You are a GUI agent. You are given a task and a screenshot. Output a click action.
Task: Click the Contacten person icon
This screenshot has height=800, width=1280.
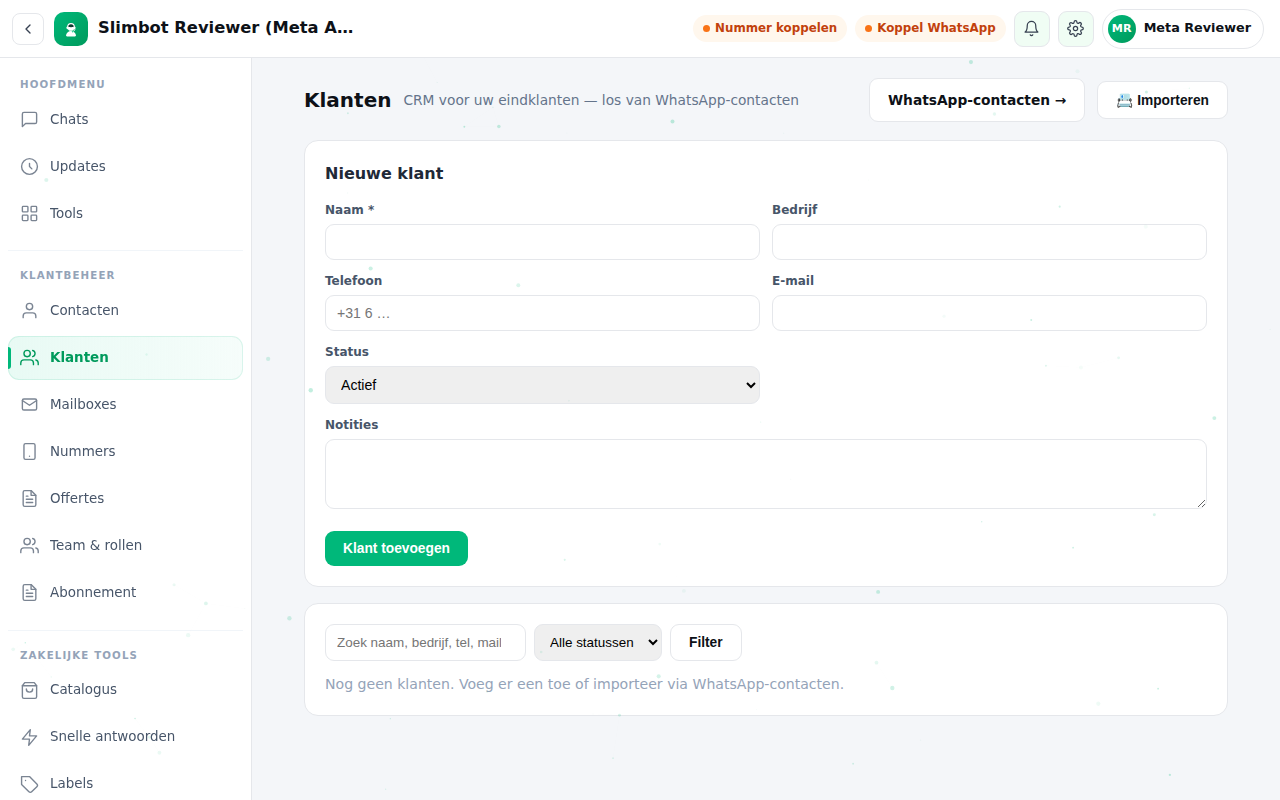(x=30, y=310)
